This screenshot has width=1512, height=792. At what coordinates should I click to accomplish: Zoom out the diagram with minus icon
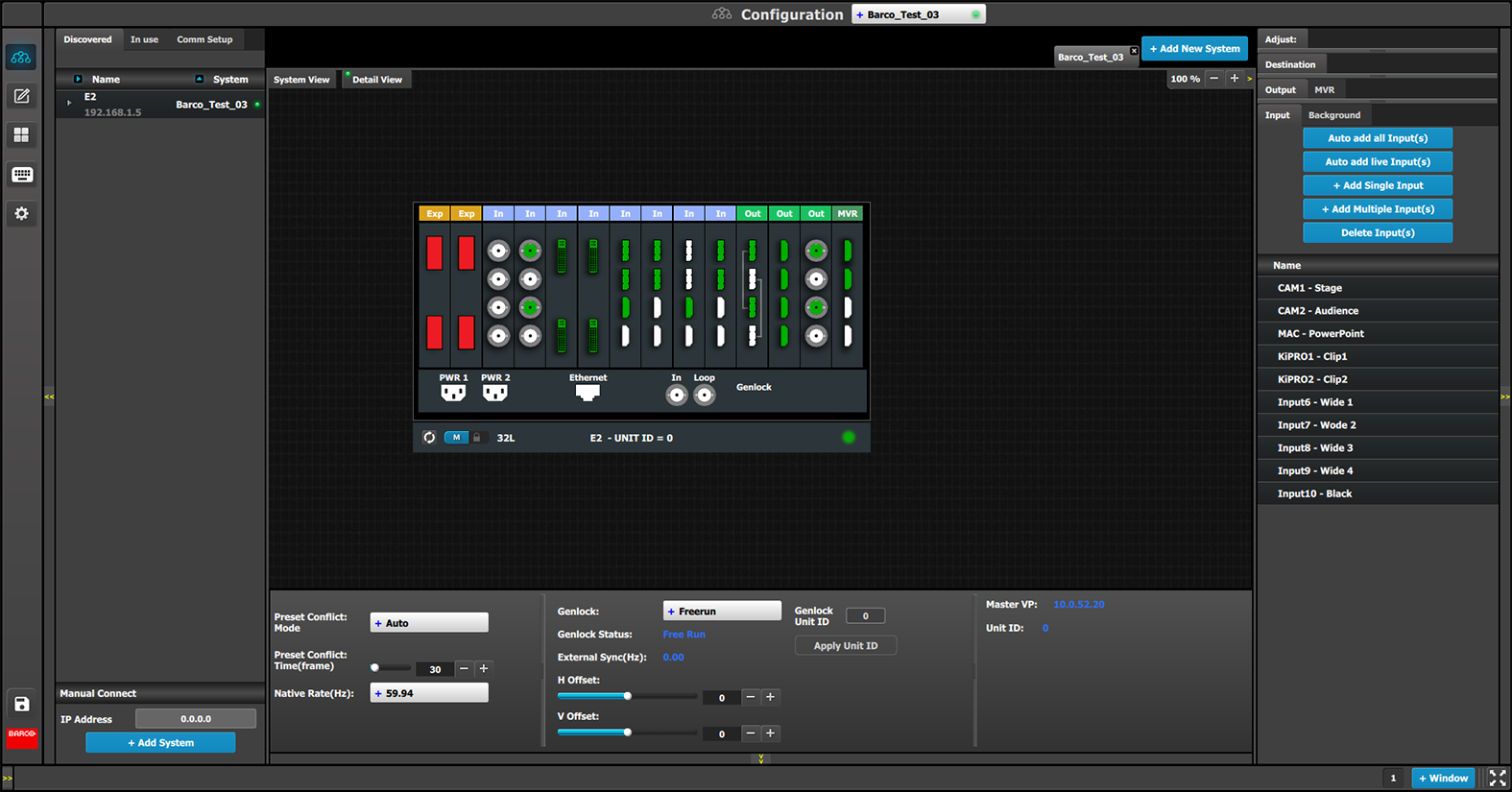pos(1214,79)
